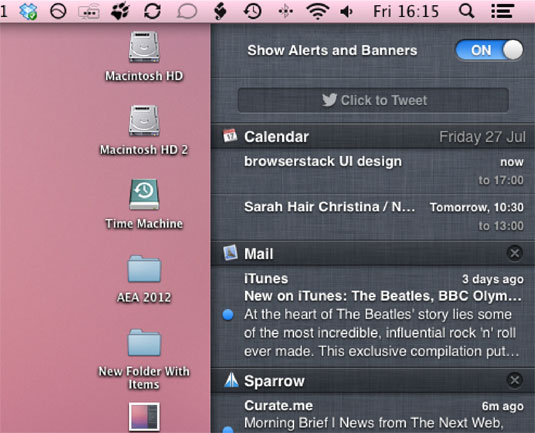Clear the Sparrow notifications with the X
Viewport: 535px width, 433px height.
tap(515, 380)
